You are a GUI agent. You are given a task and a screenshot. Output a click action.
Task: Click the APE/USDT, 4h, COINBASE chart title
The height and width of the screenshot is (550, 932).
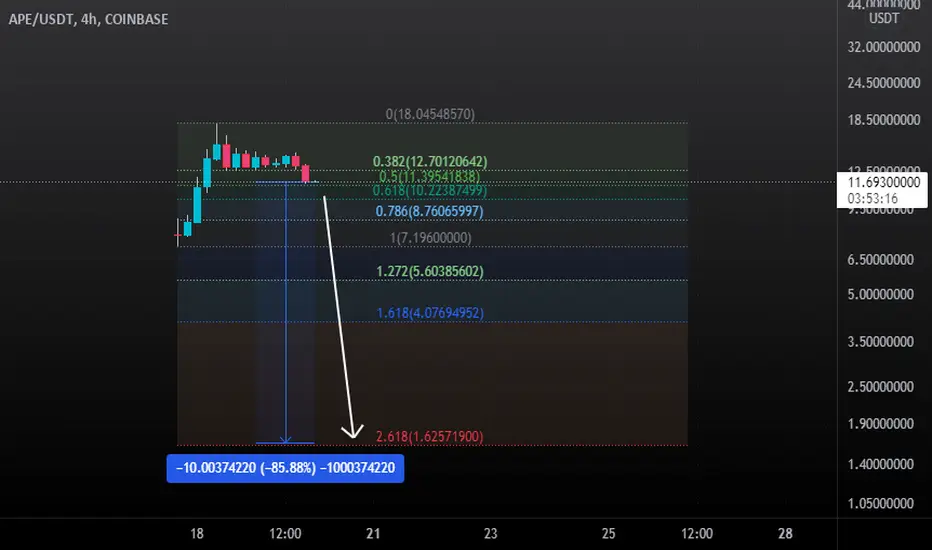point(89,19)
